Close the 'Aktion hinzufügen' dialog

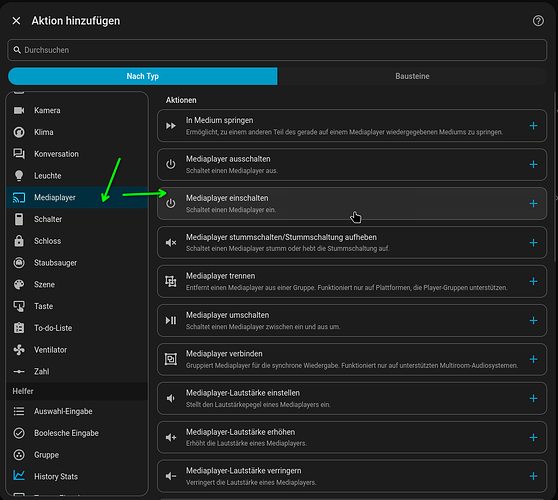pos(16,21)
